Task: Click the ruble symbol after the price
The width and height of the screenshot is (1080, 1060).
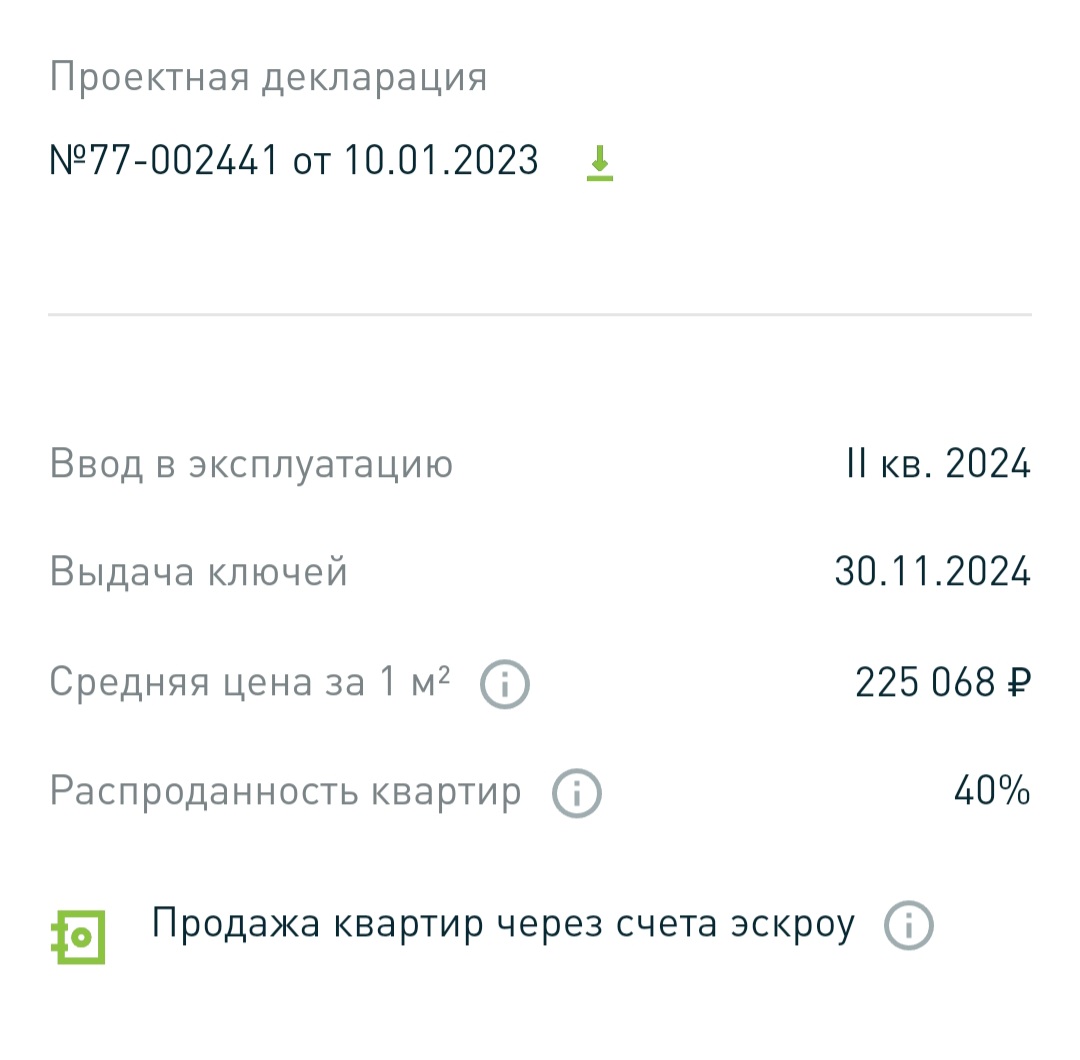Action: (x=1019, y=683)
